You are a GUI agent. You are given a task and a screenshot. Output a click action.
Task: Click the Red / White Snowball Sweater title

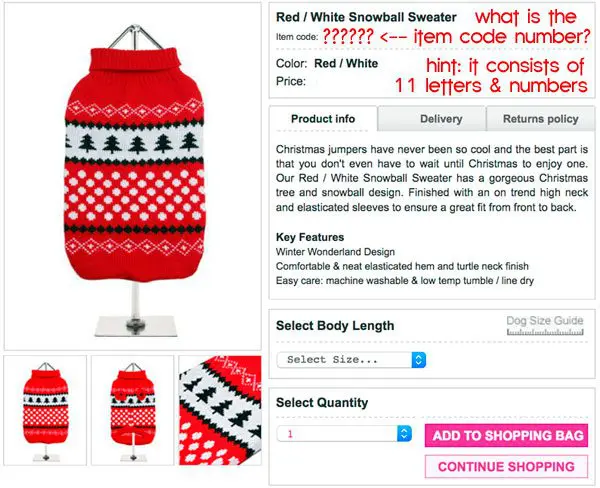pos(366,17)
